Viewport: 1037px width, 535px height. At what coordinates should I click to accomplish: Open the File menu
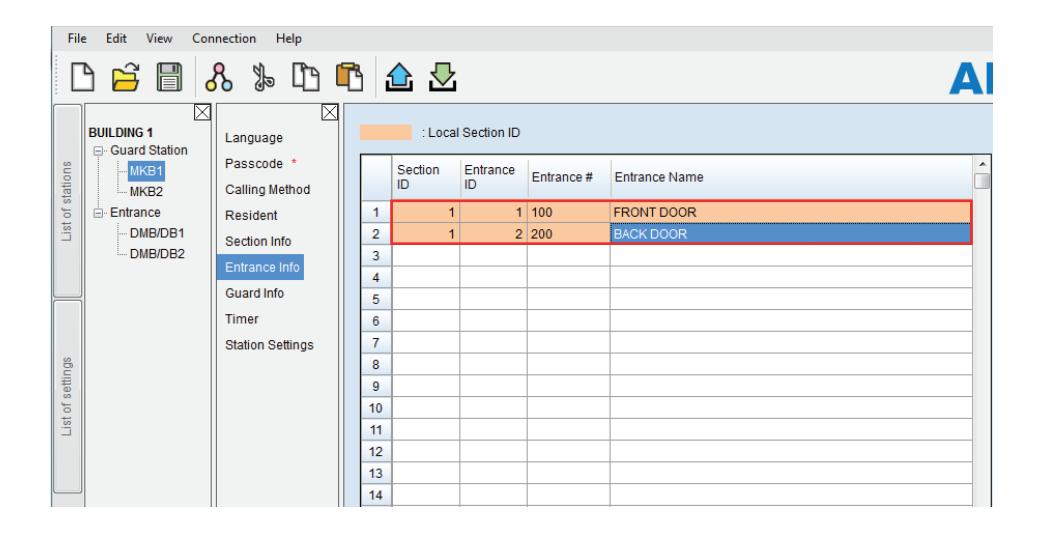click(77, 38)
